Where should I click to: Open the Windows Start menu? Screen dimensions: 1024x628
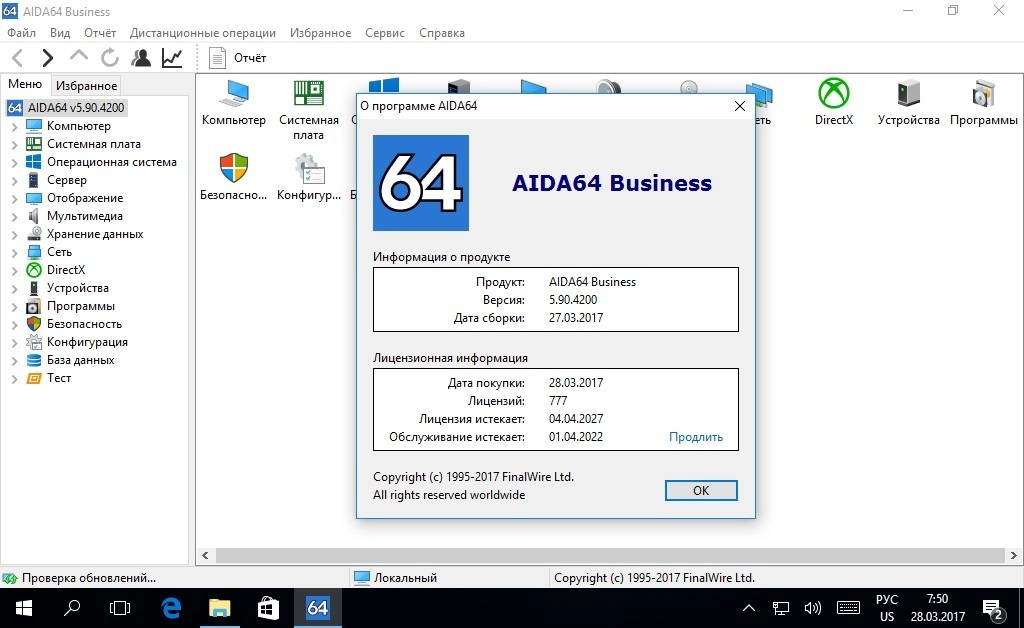[24, 608]
